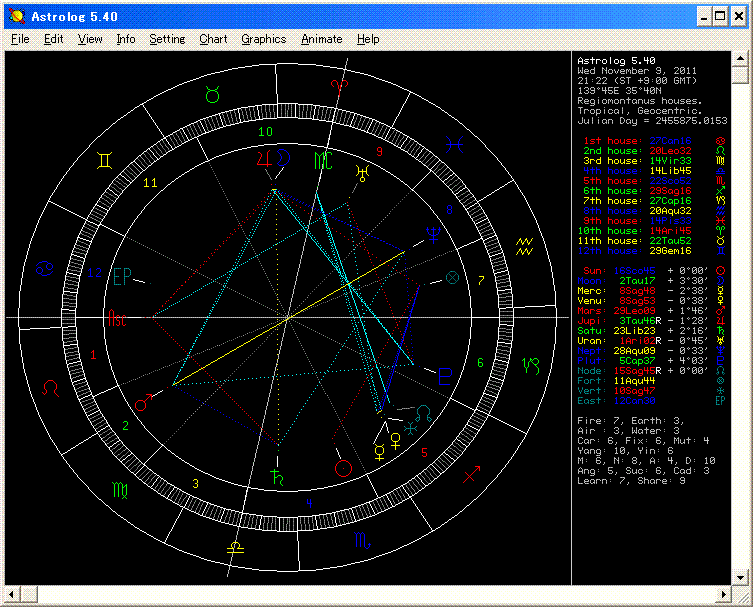Maximize the Astrolog window
753x607 pixels.
[x=720, y=16]
